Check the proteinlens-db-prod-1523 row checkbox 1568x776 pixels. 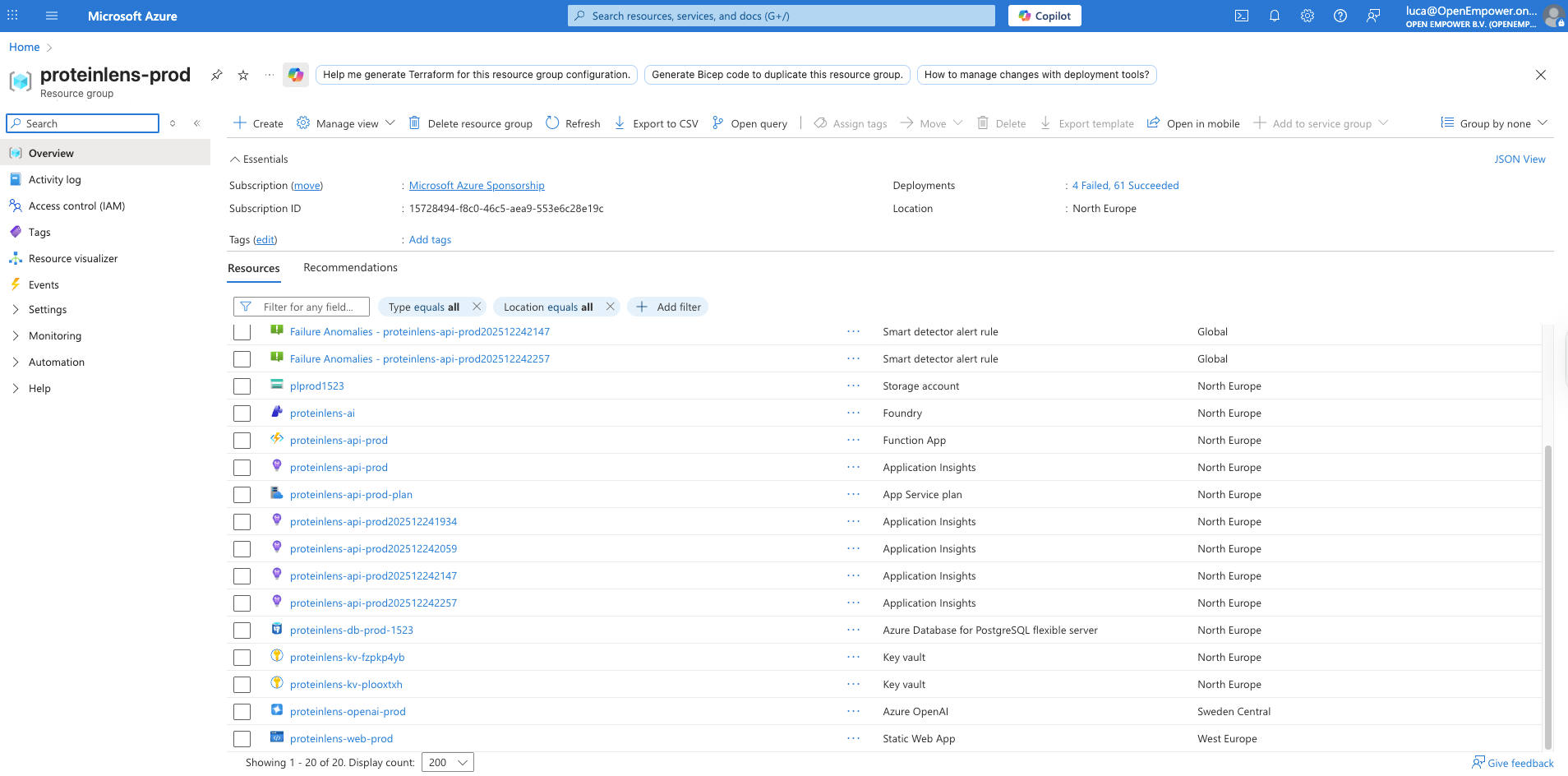click(x=242, y=630)
